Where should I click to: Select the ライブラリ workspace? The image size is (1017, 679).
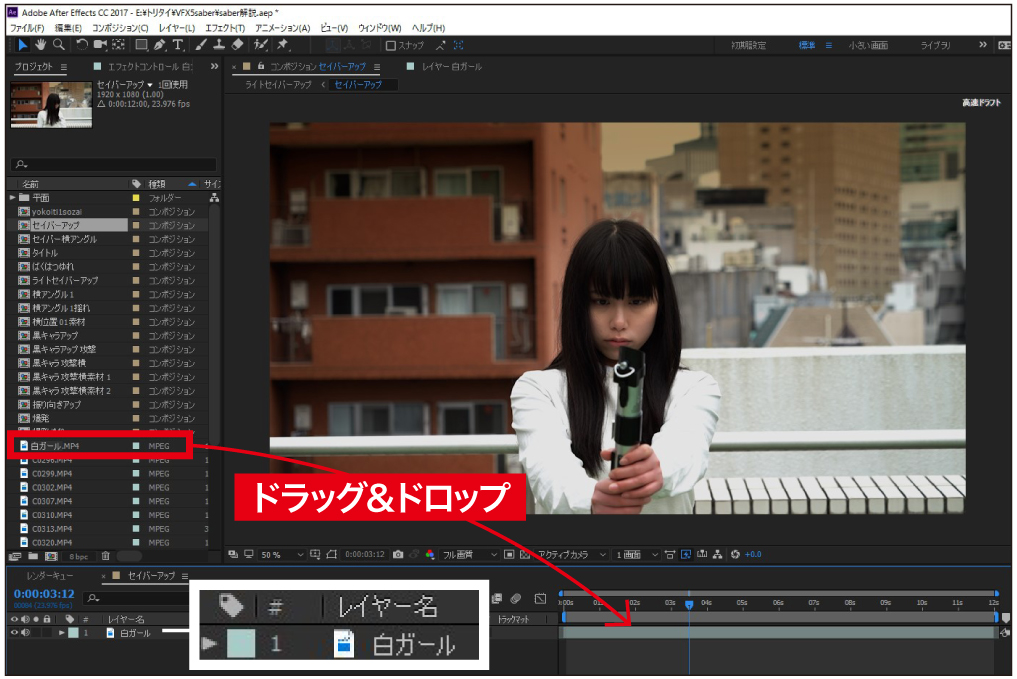point(935,45)
